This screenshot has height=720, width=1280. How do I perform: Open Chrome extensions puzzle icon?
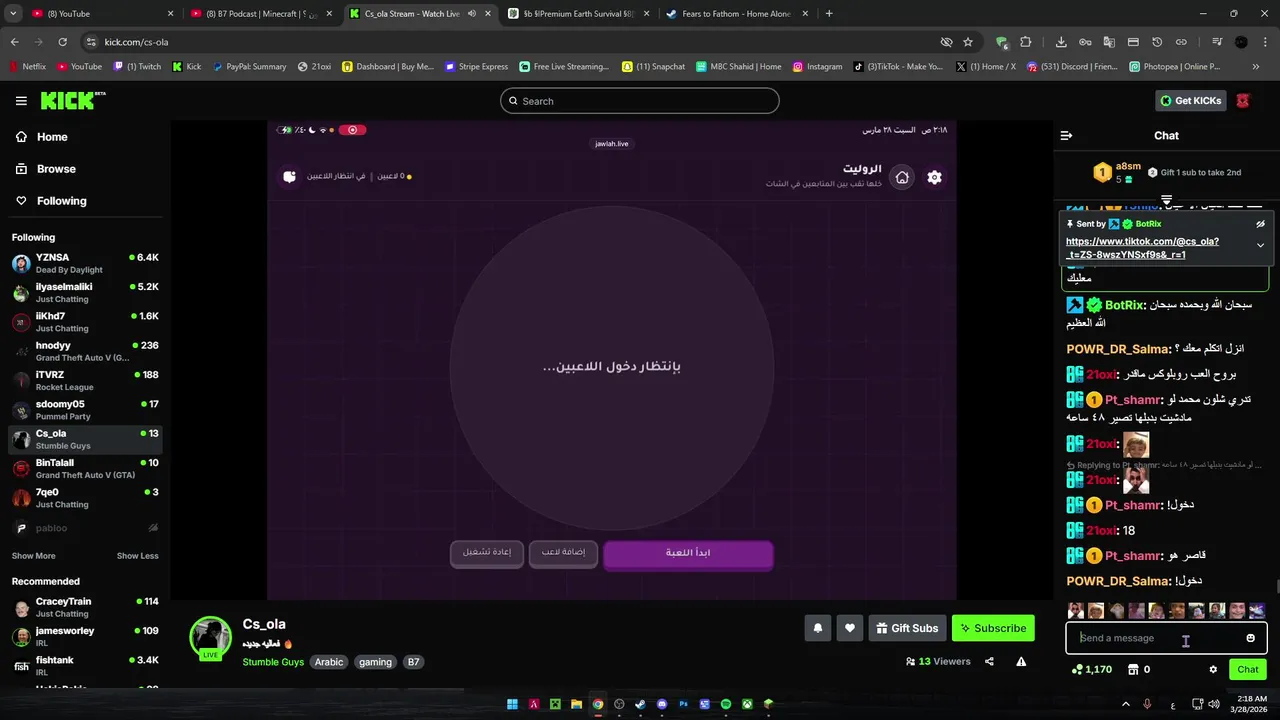1025,42
